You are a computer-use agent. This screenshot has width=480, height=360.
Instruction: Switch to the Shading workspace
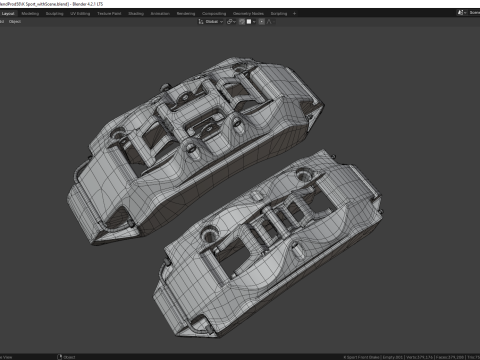click(x=136, y=13)
